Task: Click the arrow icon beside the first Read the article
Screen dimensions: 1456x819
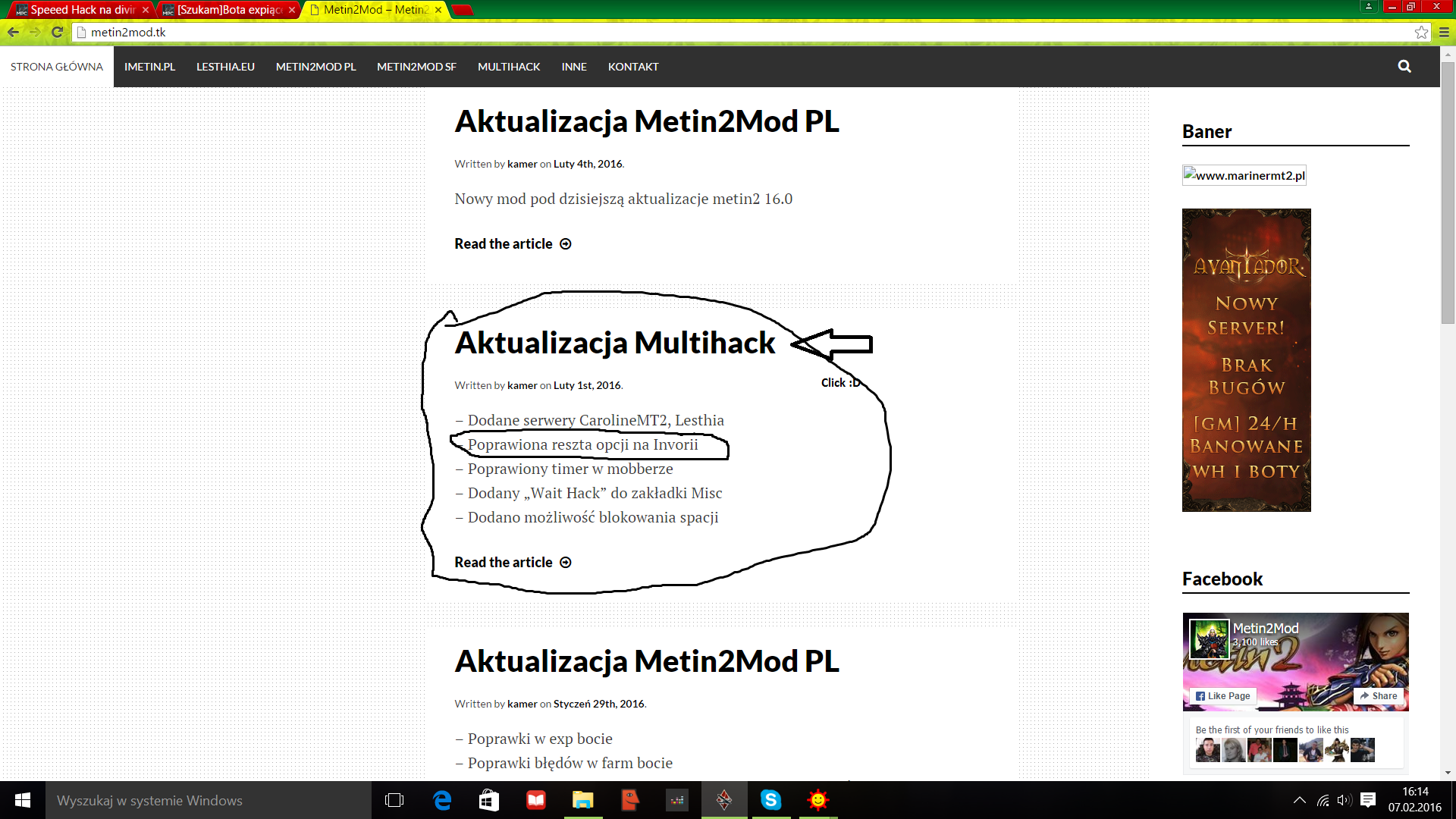Action: (566, 244)
